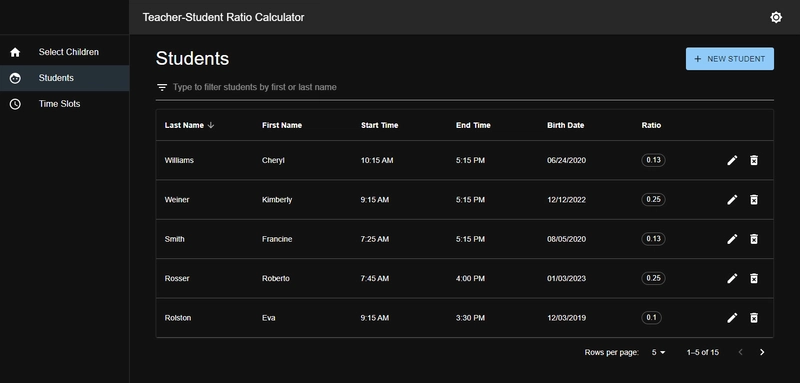Edit the Rolston student row

[x=732, y=318]
